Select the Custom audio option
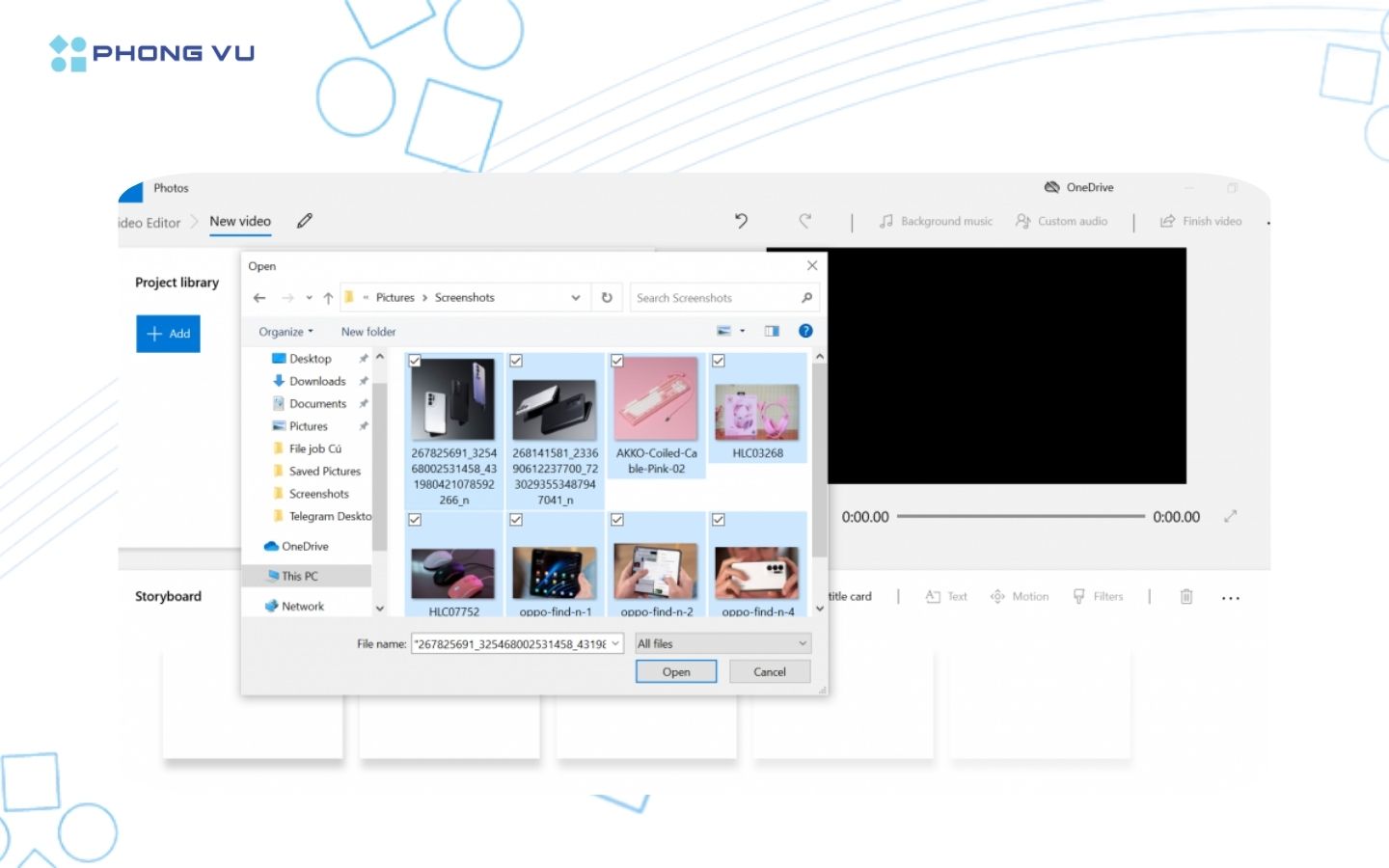This screenshot has width=1389, height=868. click(1061, 221)
